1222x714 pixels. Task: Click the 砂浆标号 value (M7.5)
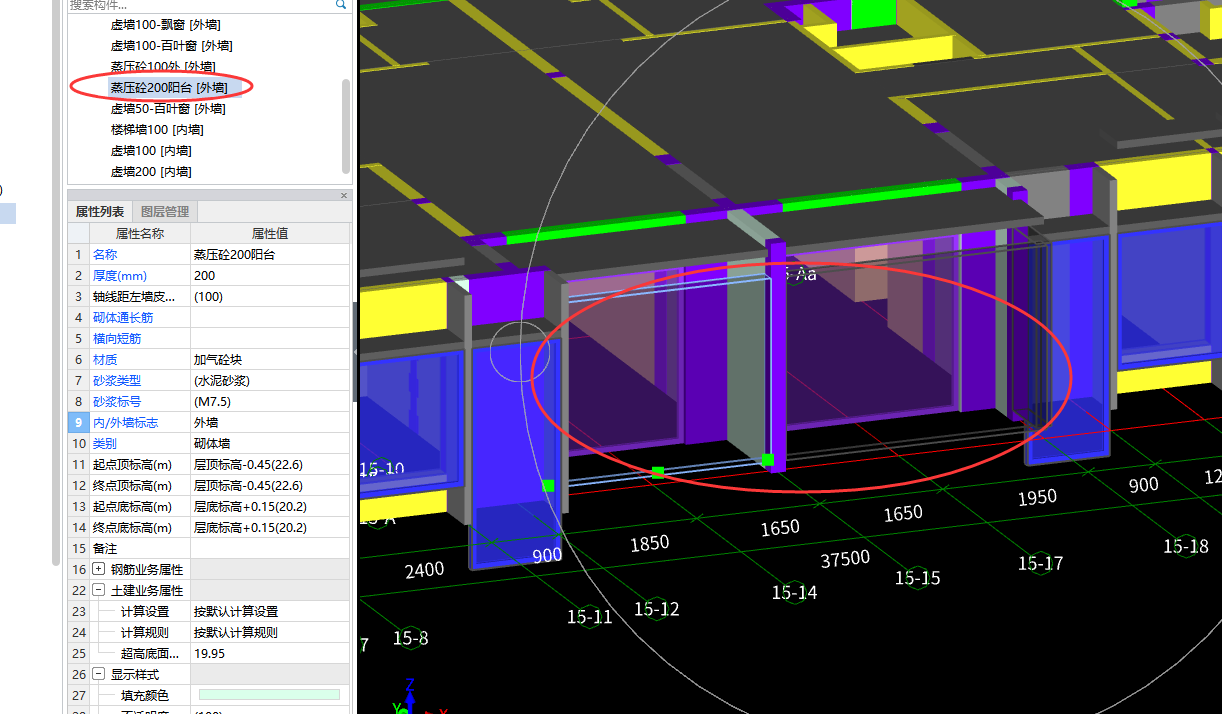(x=270, y=401)
